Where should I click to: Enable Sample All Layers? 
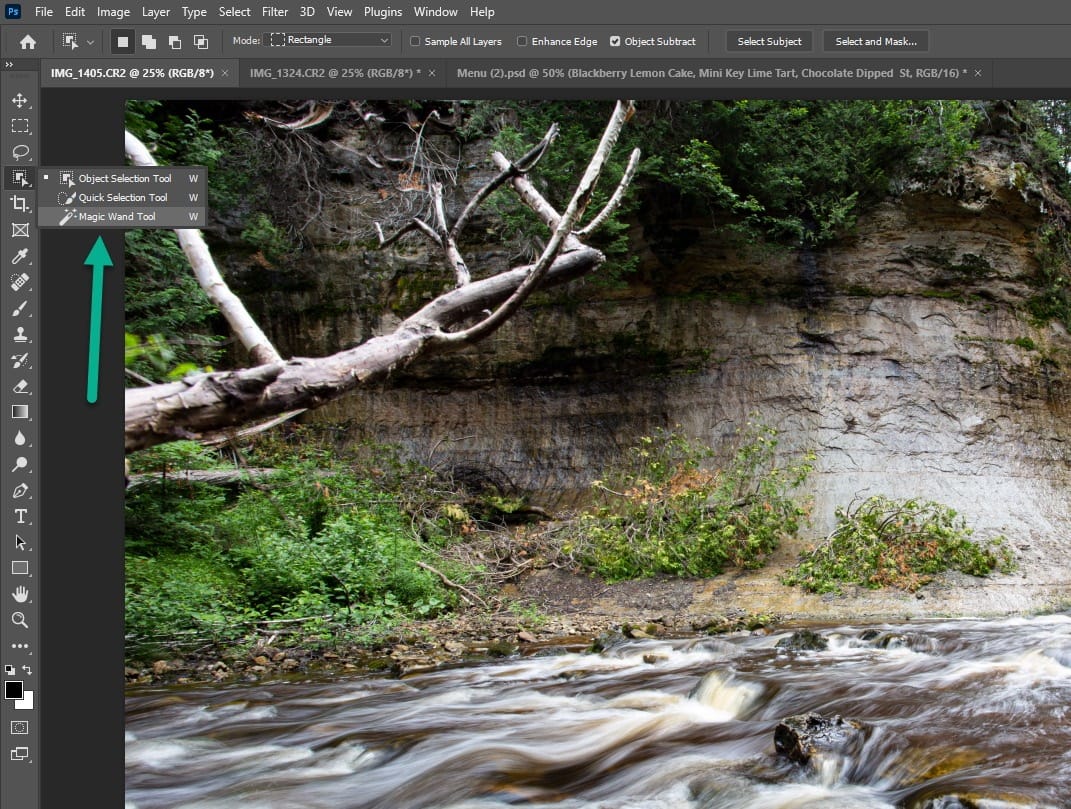414,41
